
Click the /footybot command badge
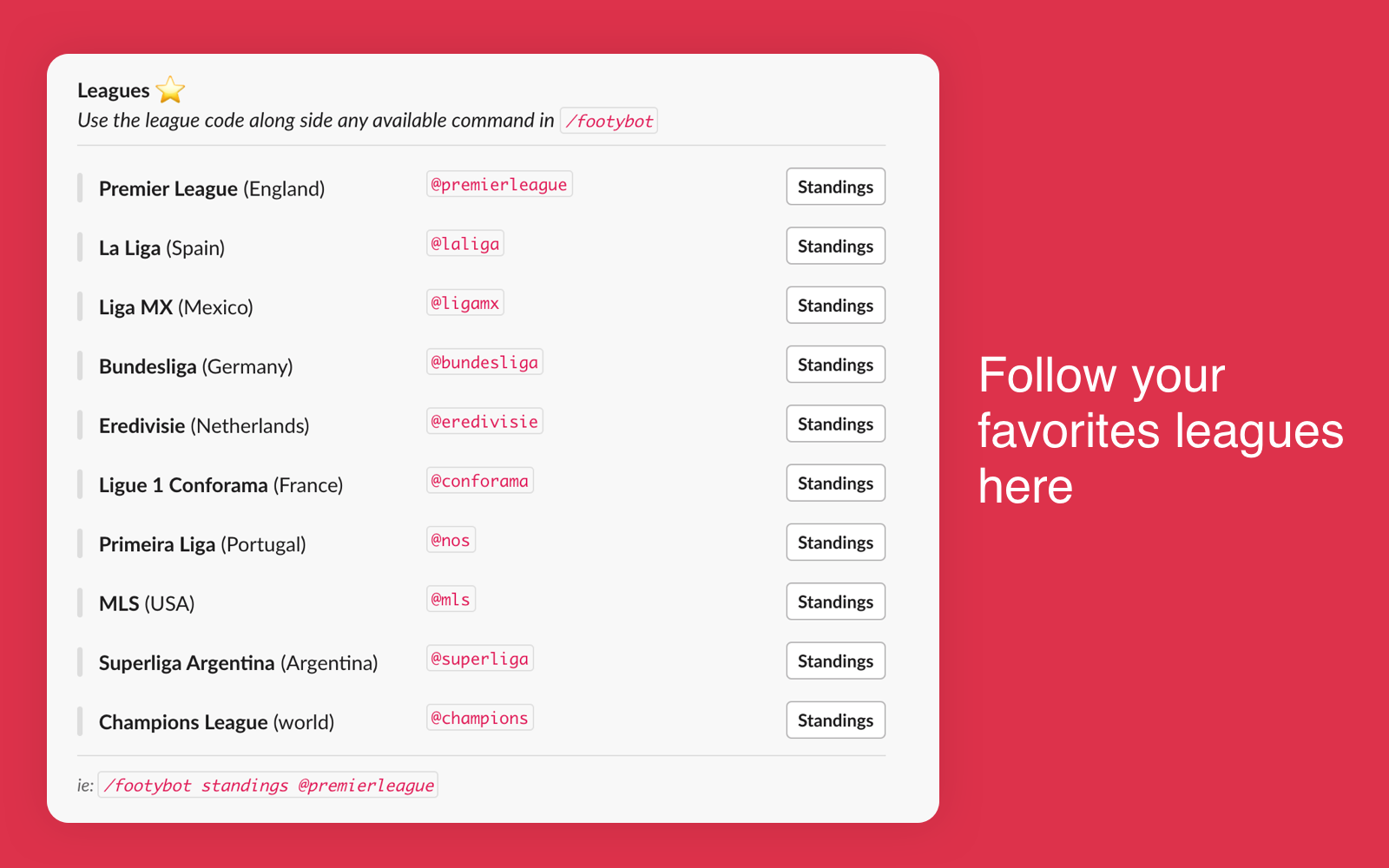[x=609, y=120]
